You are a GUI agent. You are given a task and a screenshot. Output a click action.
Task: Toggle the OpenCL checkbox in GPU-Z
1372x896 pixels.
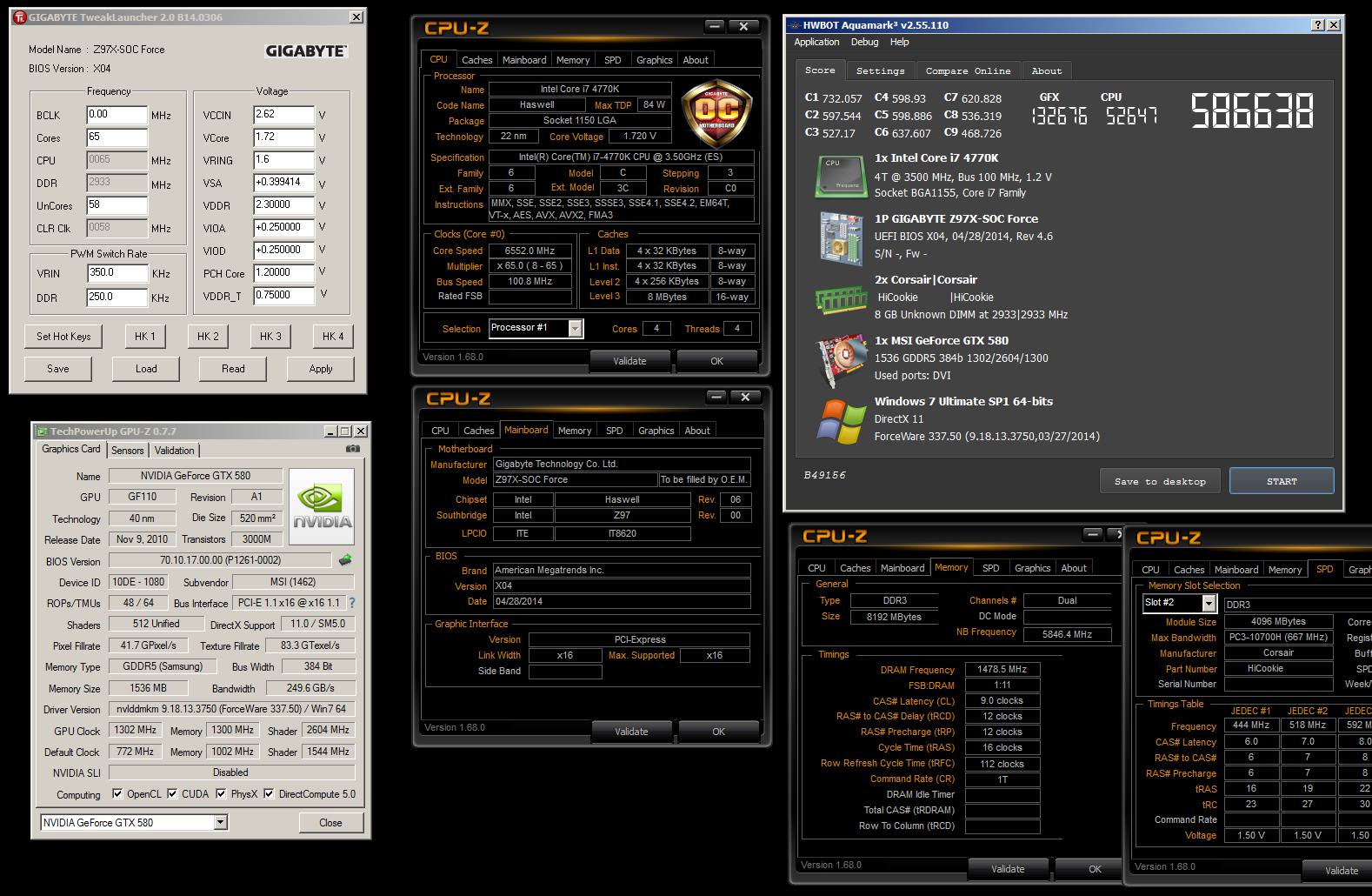click(x=118, y=794)
